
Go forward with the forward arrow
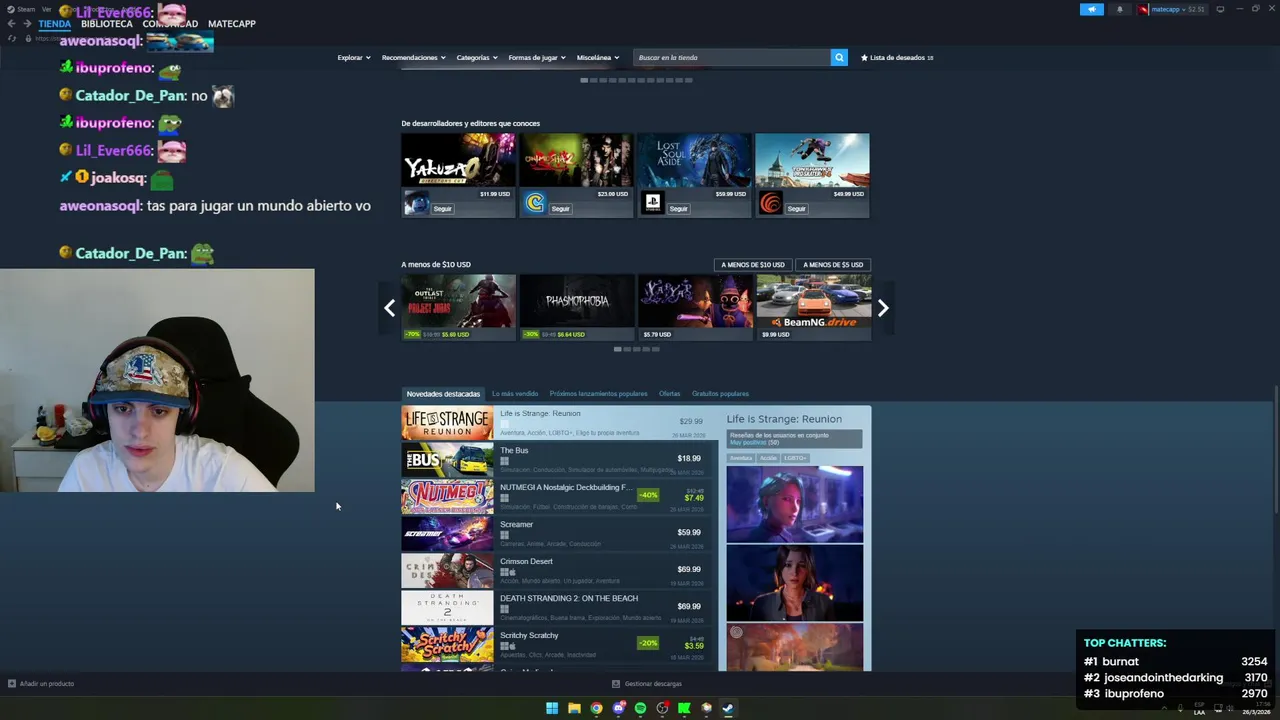point(27,23)
